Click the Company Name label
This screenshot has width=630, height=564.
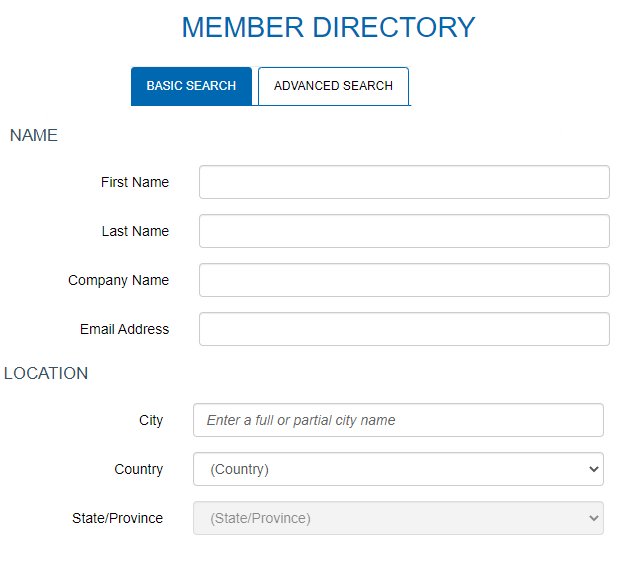(x=118, y=280)
